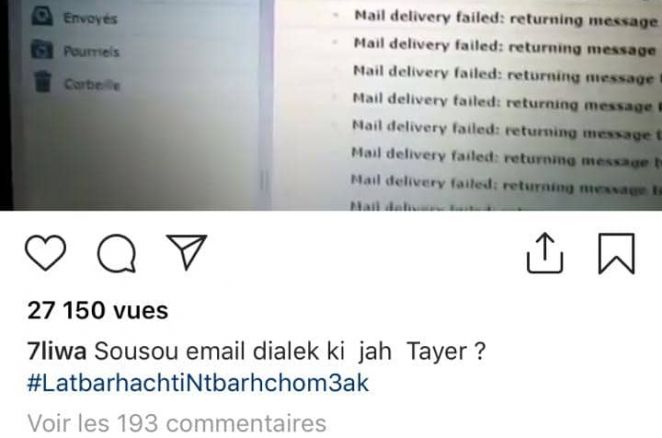This screenshot has height=438, width=662.
Task: Open the Envoyés mail folder
Action: 90,19
